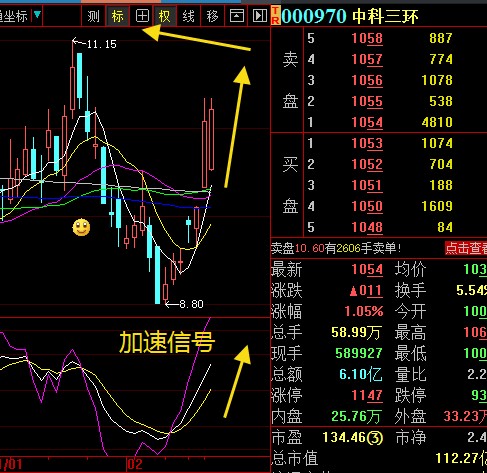Click the stock code 000970
Image resolution: width=487 pixels, height=473 pixels.
coord(314,16)
